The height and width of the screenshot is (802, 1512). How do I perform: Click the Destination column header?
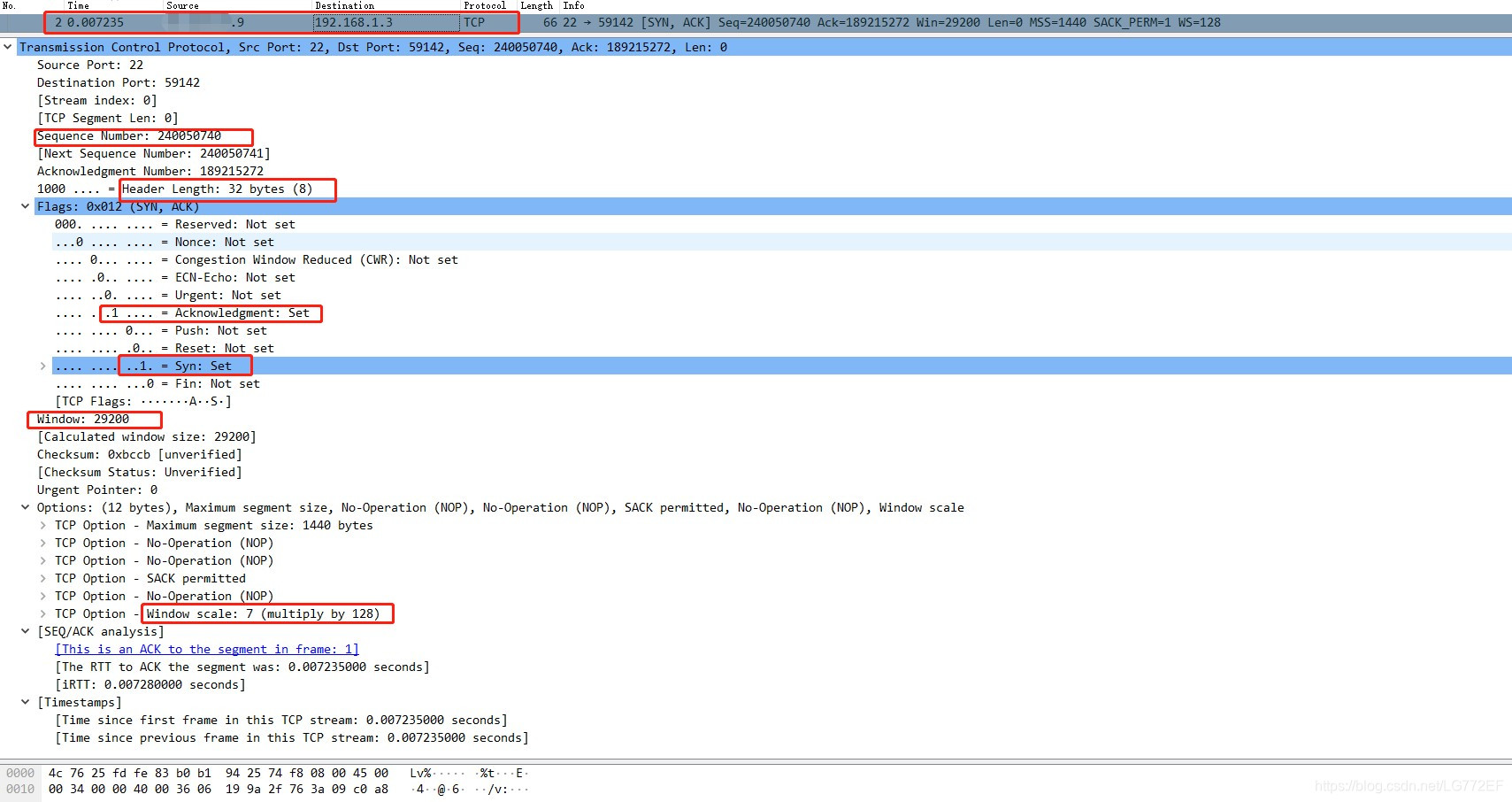coord(345,5)
